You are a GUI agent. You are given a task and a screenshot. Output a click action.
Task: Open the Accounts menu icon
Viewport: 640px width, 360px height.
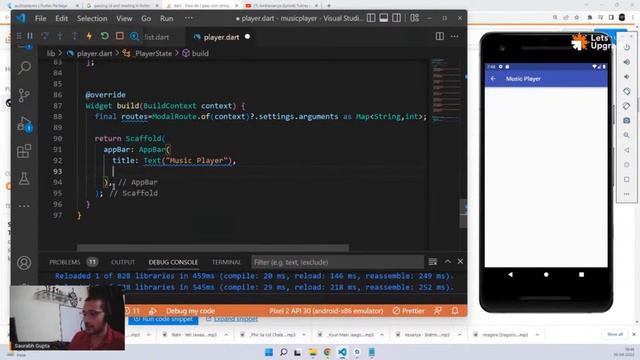[24, 263]
